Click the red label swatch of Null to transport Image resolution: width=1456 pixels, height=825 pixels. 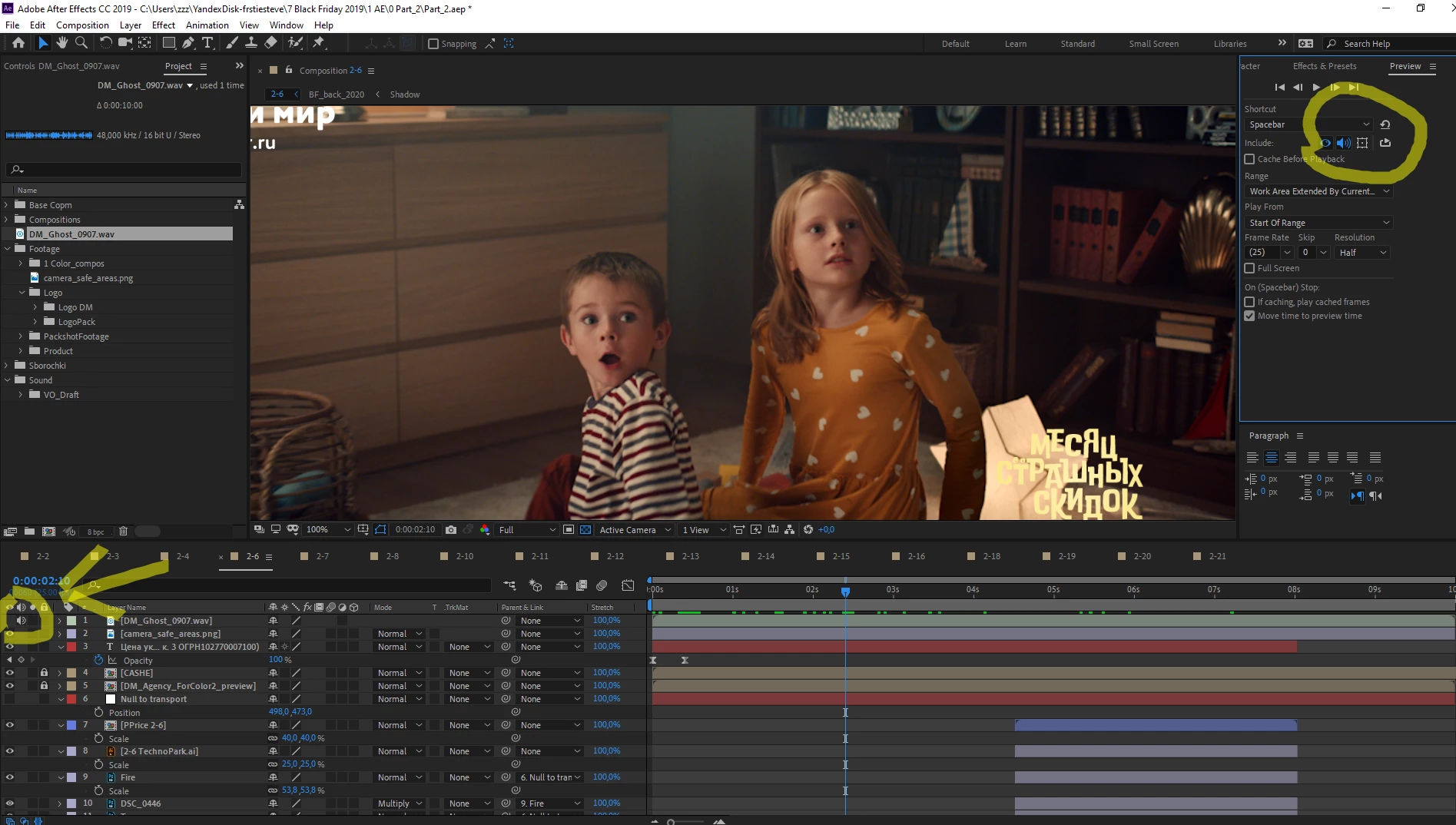click(x=71, y=699)
